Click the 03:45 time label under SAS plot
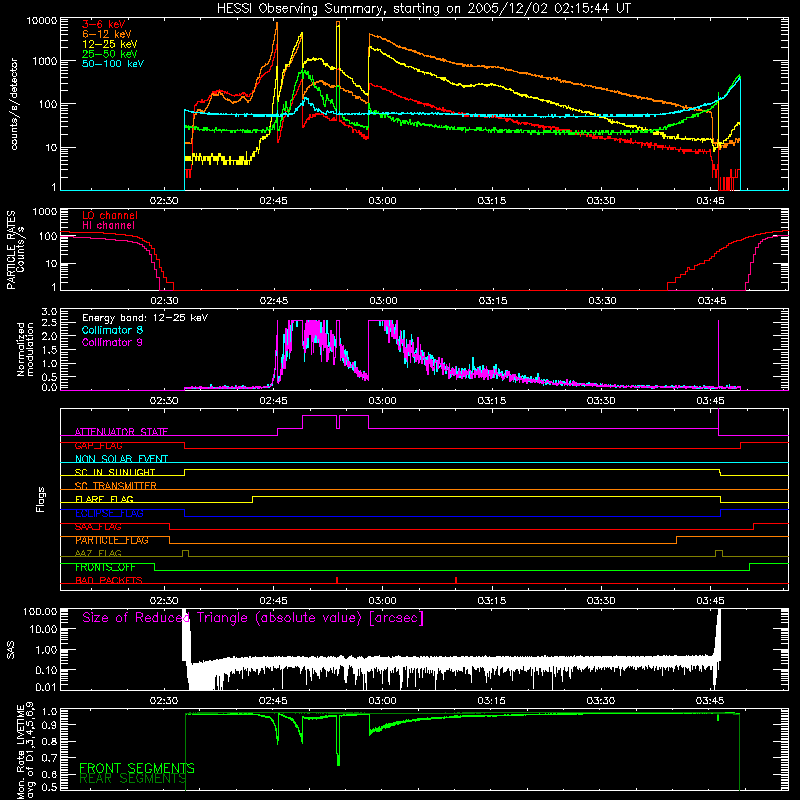The height and width of the screenshot is (800, 800). click(x=710, y=701)
